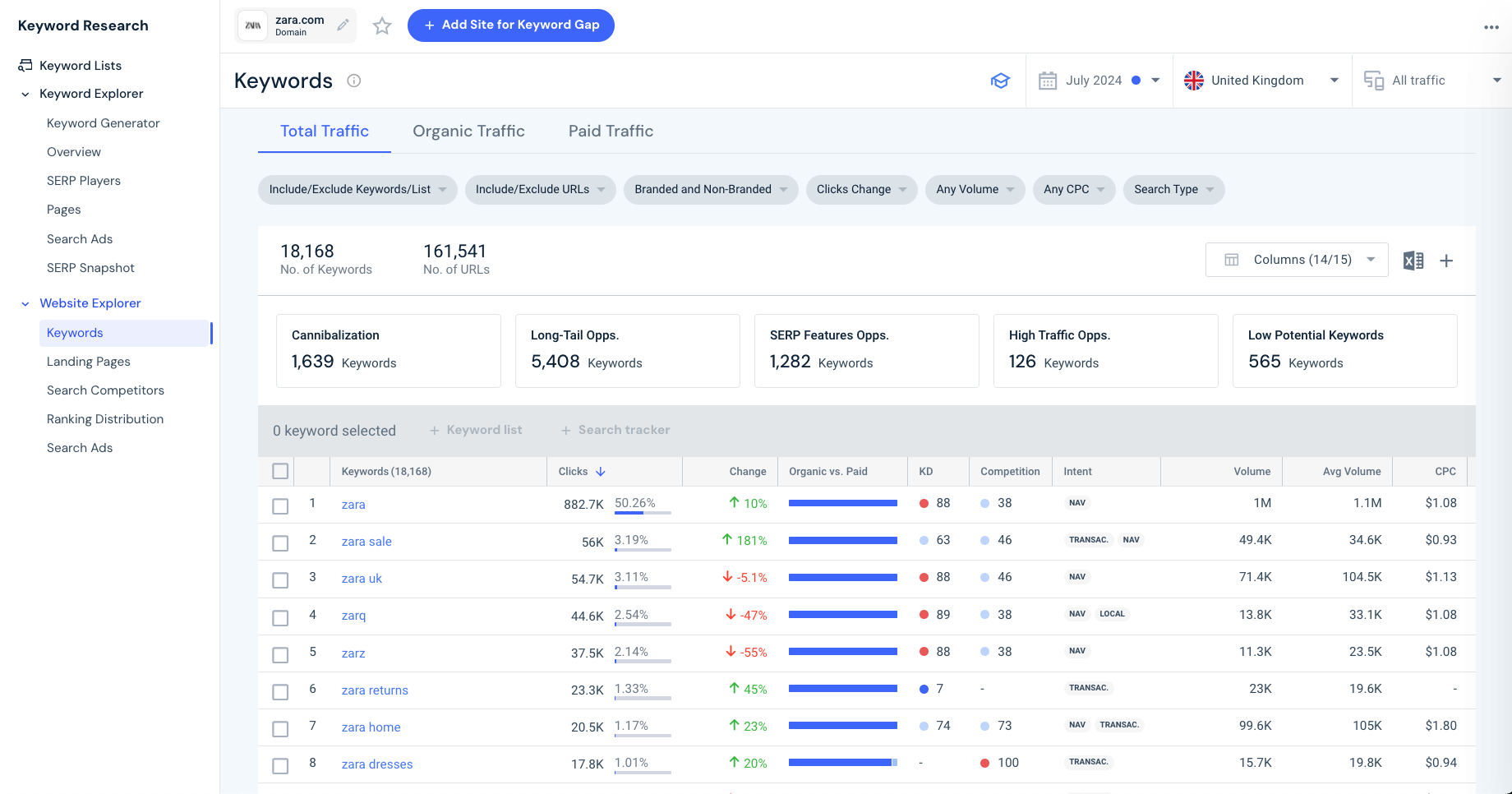Open the Columns (14/15) dropdown
Image resolution: width=1512 pixels, height=794 pixels.
[1297, 260]
